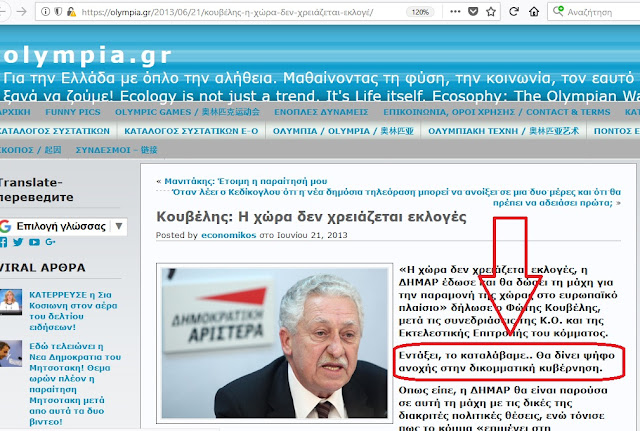Image resolution: width=640 pixels, height=431 pixels.
Task: Open next post about Κεδίκογλου δημόσια τηλεόραση
Action: pos(396,197)
